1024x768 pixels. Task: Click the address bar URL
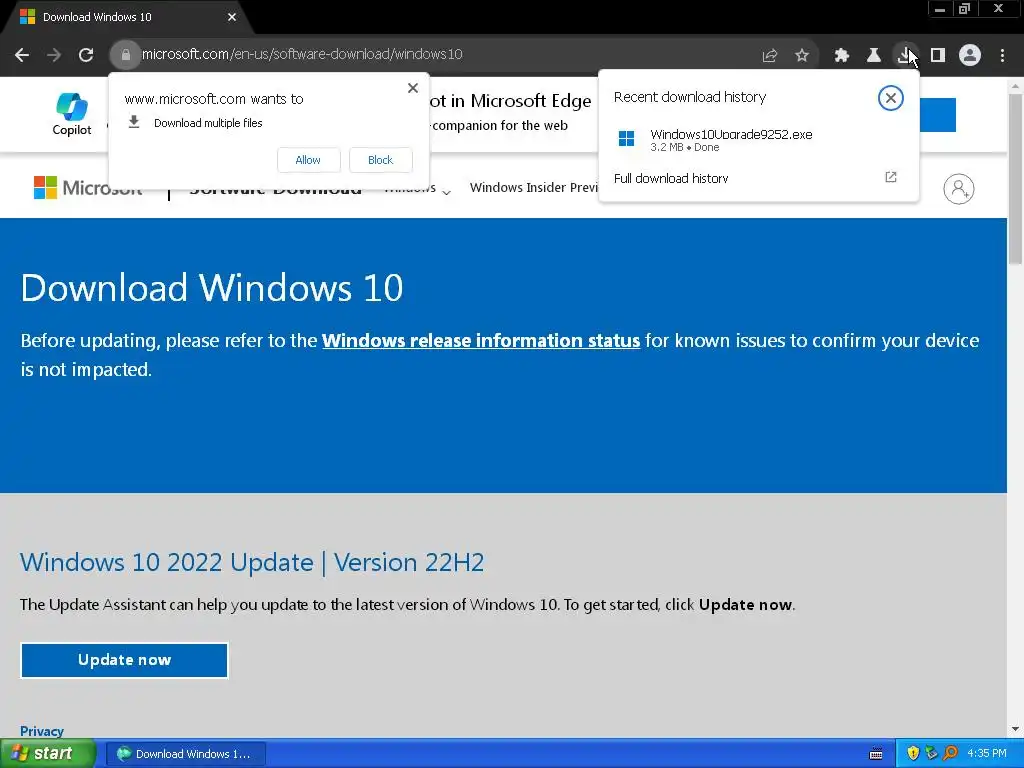pos(302,54)
